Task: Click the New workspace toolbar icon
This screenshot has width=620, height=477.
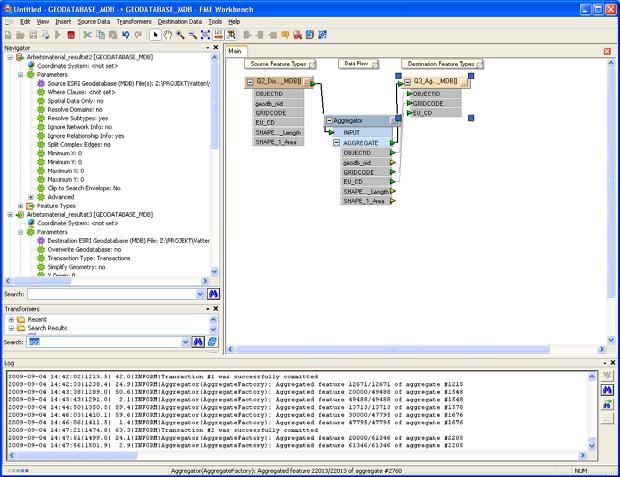Action: [8, 35]
